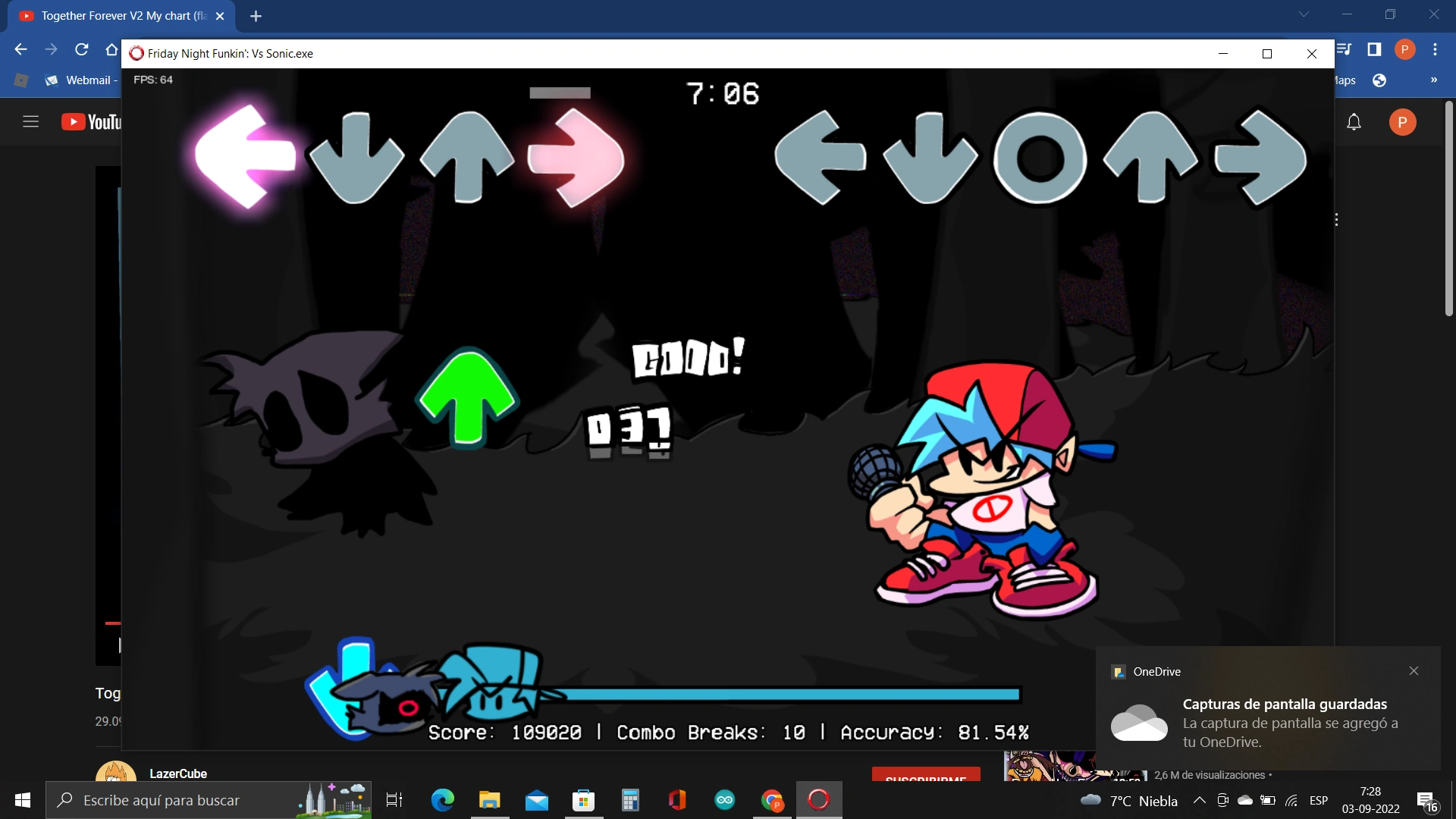Image resolution: width=1456 pixels, height=819 pixels.
Task: Open the Windows notification center
Action: (x=1426, y=801)
